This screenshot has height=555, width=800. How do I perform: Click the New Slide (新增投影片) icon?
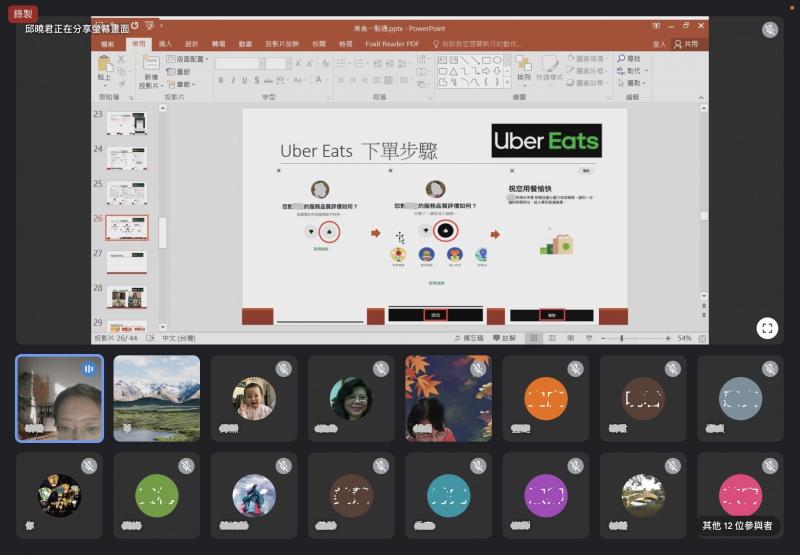(151, 64)
